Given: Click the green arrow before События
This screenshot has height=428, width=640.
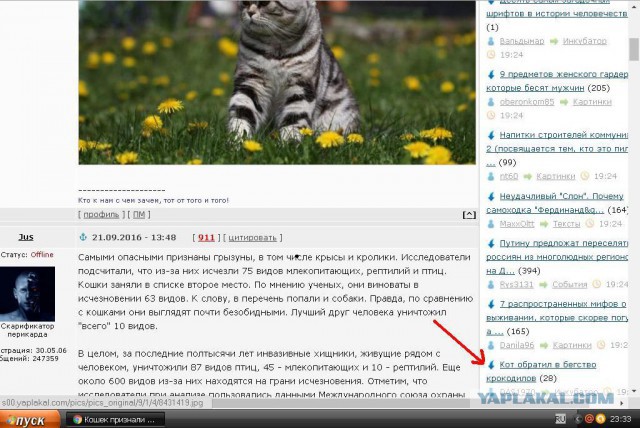Looking at the screenshot, I should (543, 285).
